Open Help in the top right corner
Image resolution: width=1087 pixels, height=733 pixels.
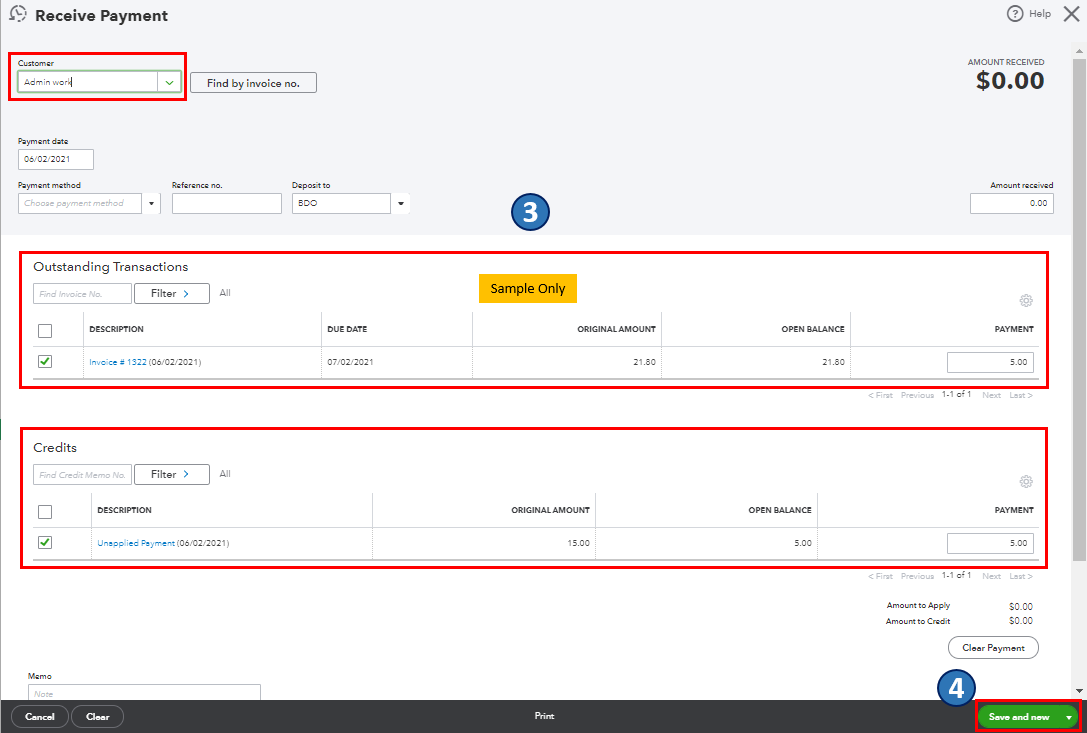click(x=1032, y=14)
